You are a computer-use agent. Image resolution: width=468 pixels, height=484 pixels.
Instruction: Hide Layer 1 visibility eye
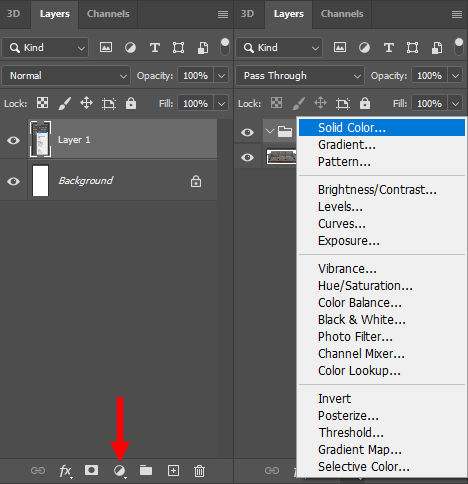(13, 140)
